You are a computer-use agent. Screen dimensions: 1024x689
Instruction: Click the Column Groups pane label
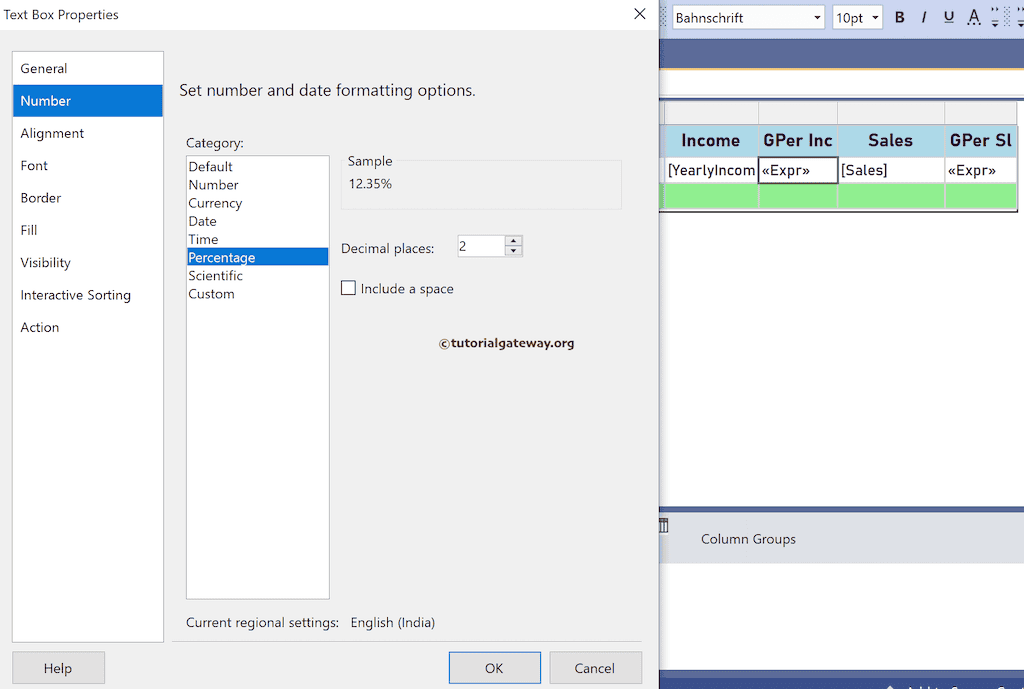pyautogui.click(x=748, y=539)
